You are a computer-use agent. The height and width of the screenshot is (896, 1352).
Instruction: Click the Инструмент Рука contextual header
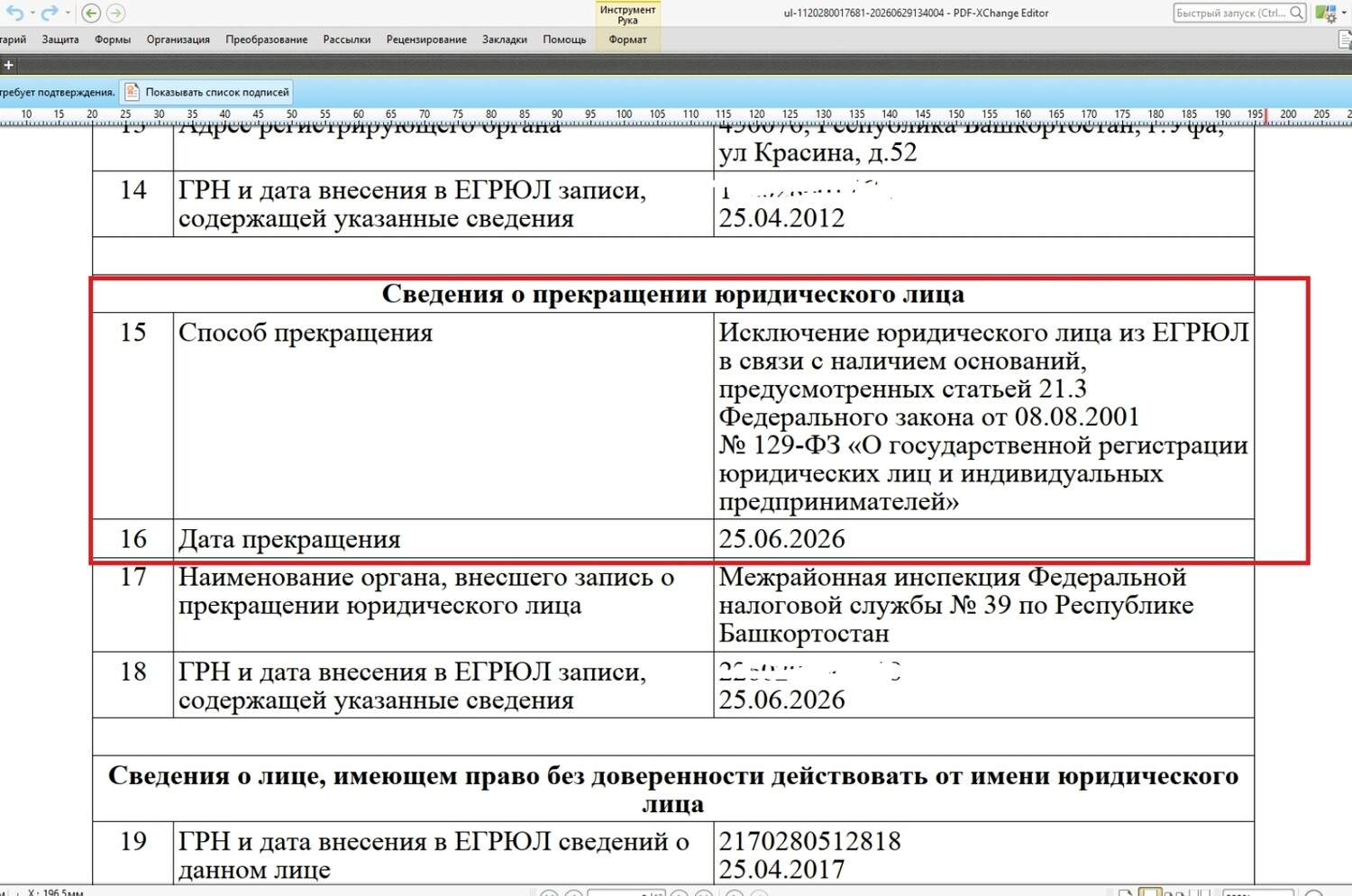pyautogui.click(x=628, y=14)
